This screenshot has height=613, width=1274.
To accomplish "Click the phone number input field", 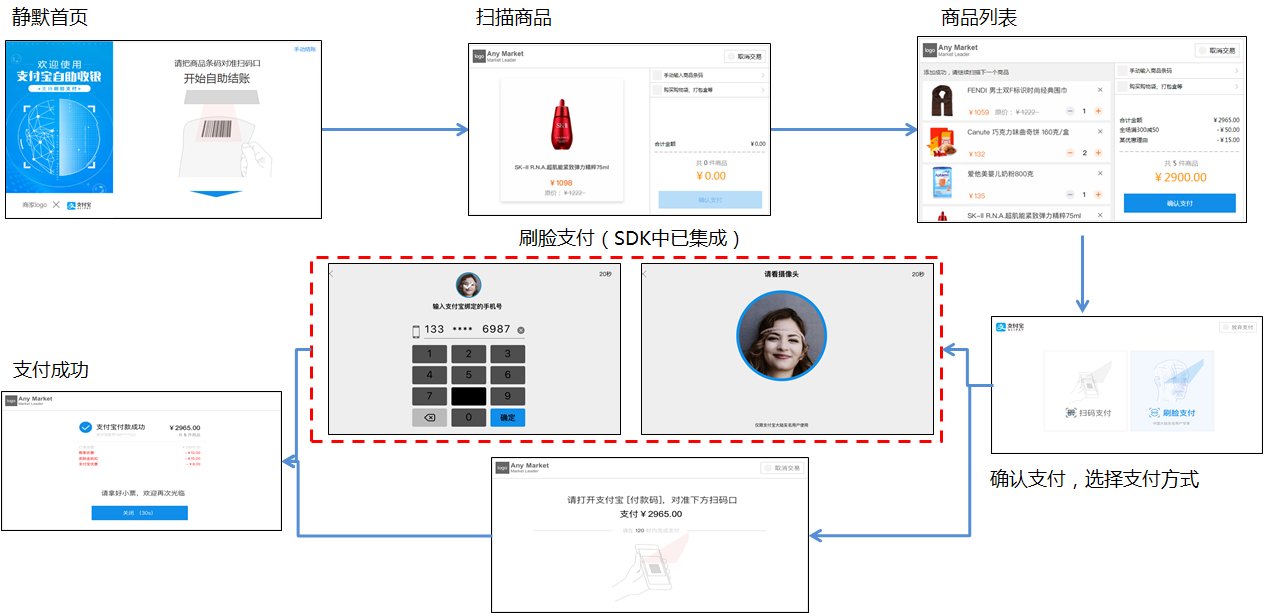I will pos(468,330).
